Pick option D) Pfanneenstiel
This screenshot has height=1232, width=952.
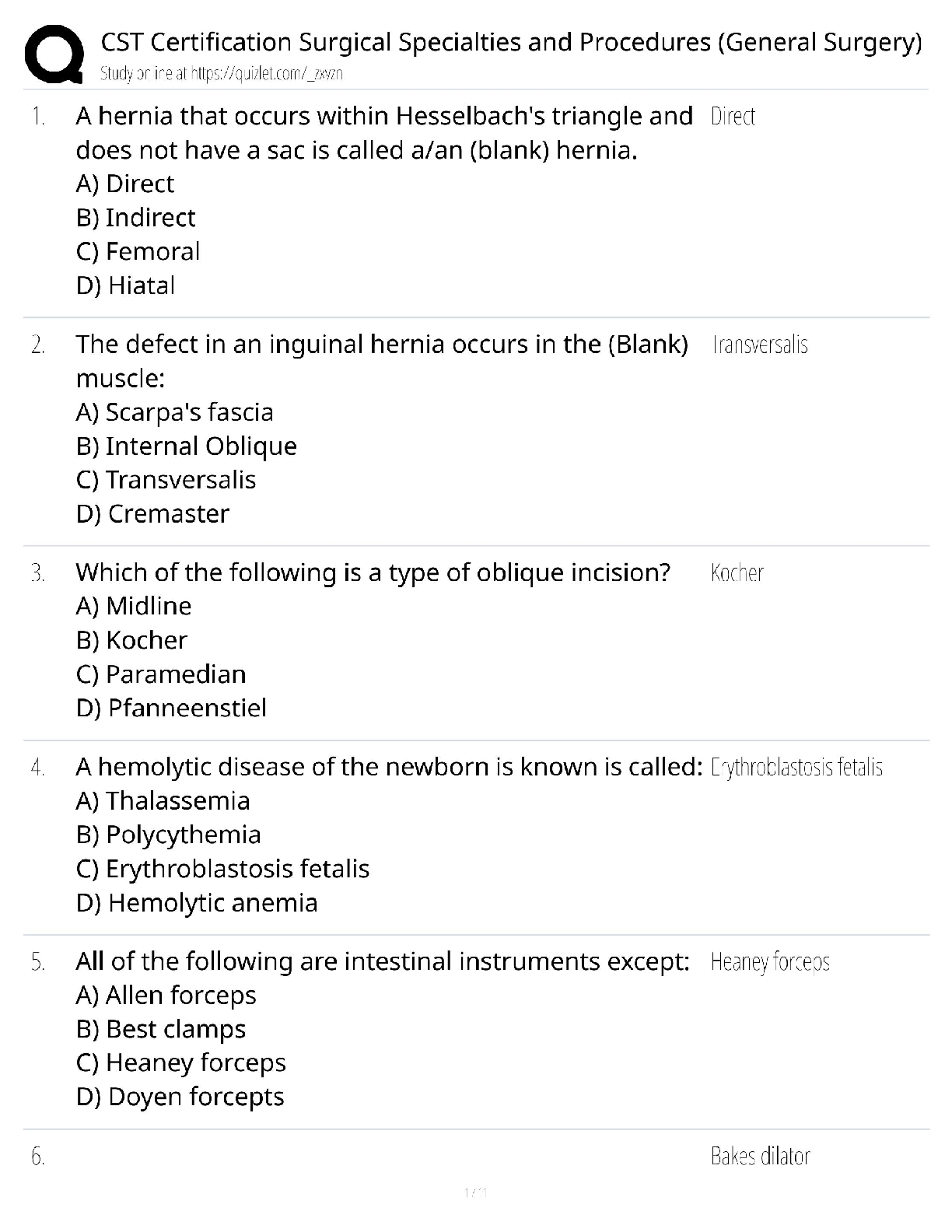(x=172, y=708)
